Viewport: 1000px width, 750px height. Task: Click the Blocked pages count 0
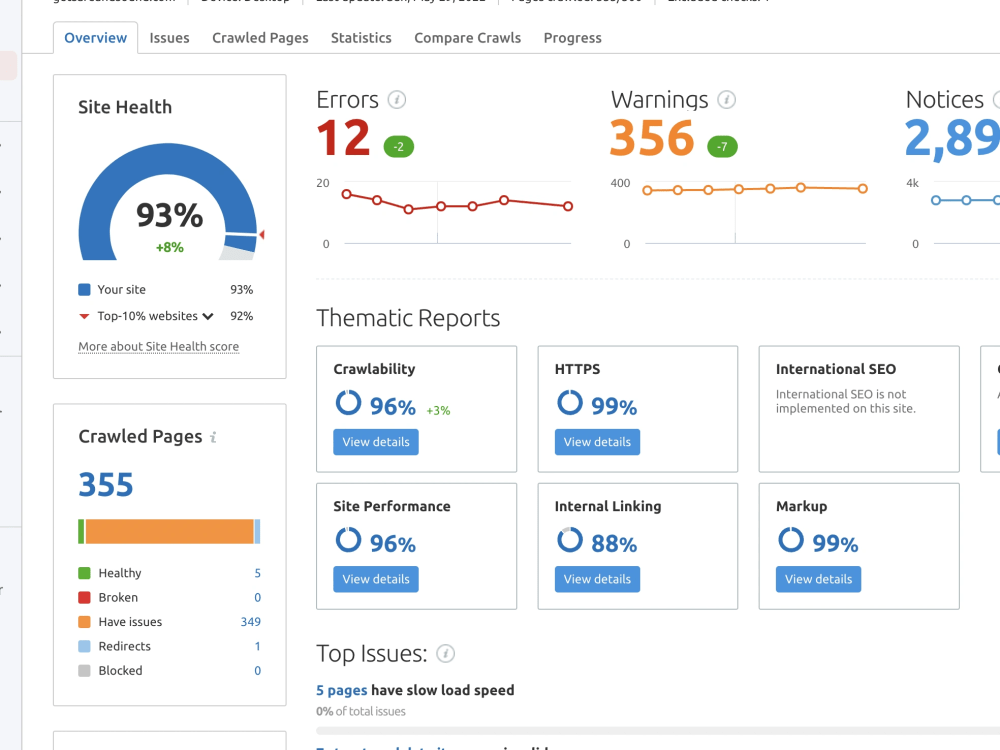258,671
